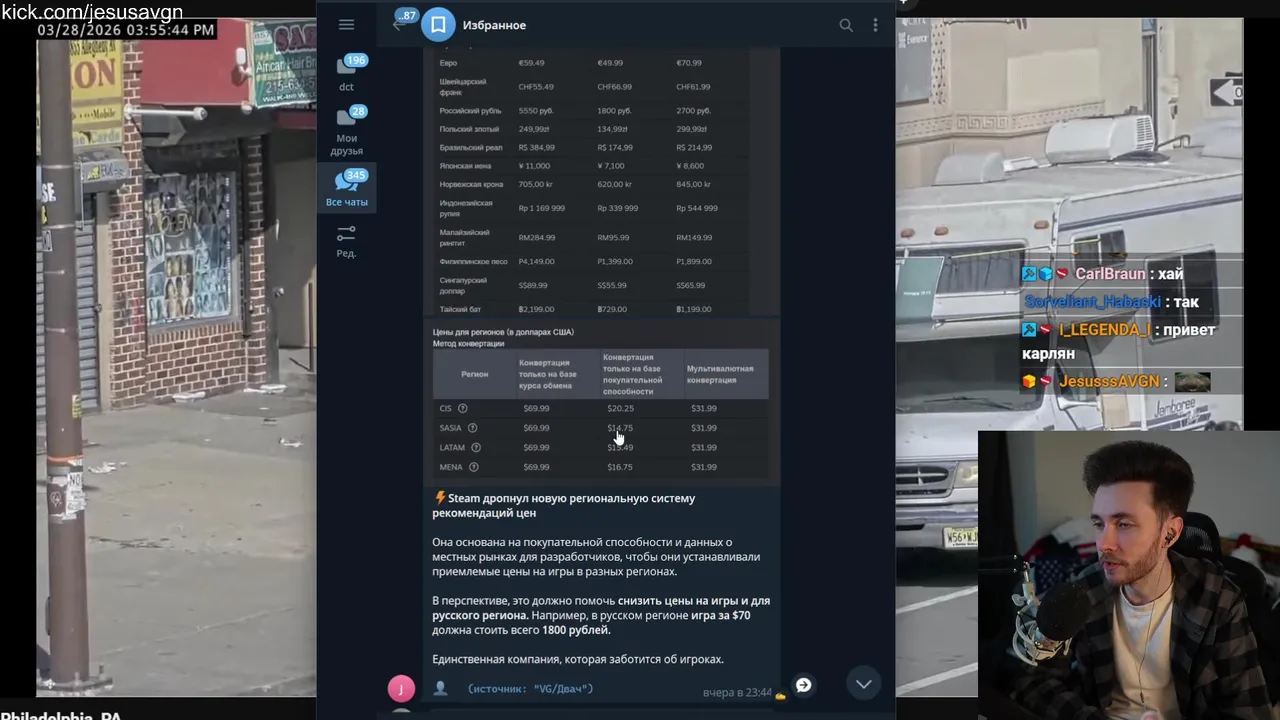Click the Sorvellant_Habaski username in stream chat
The height and width of the screenshot is (720, 1280).
[x=1092, y=302]
